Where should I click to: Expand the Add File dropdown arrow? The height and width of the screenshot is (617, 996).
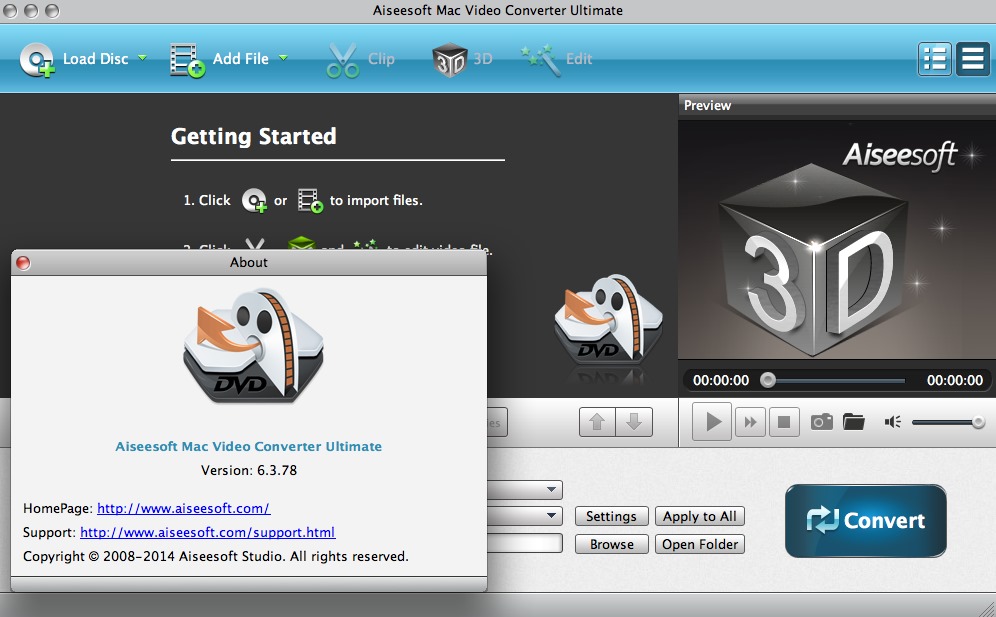(283, 58)
